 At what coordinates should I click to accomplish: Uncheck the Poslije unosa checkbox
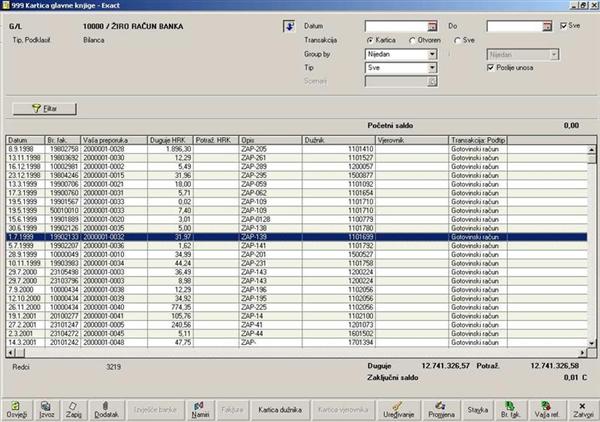pyautogui.click(x=489, y=67)
